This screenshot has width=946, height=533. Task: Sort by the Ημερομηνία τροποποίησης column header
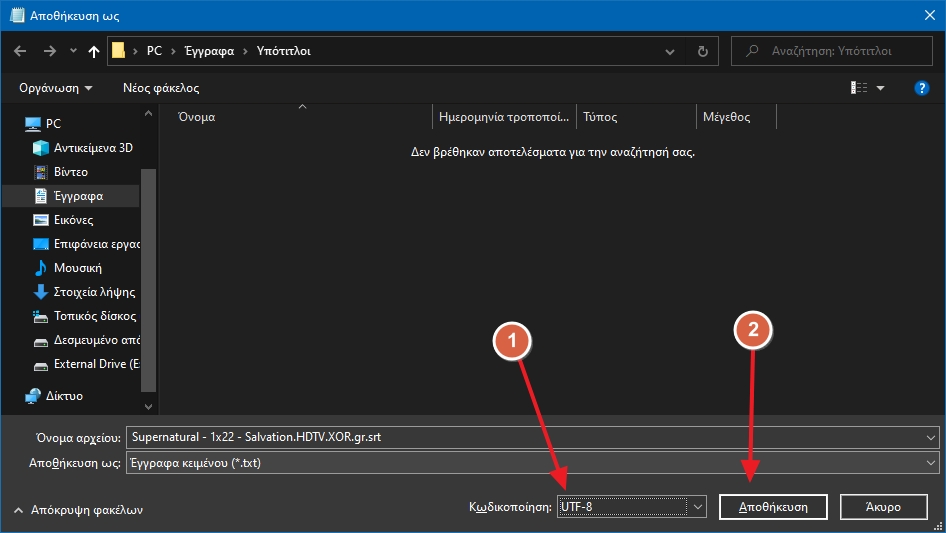(504, 117)
